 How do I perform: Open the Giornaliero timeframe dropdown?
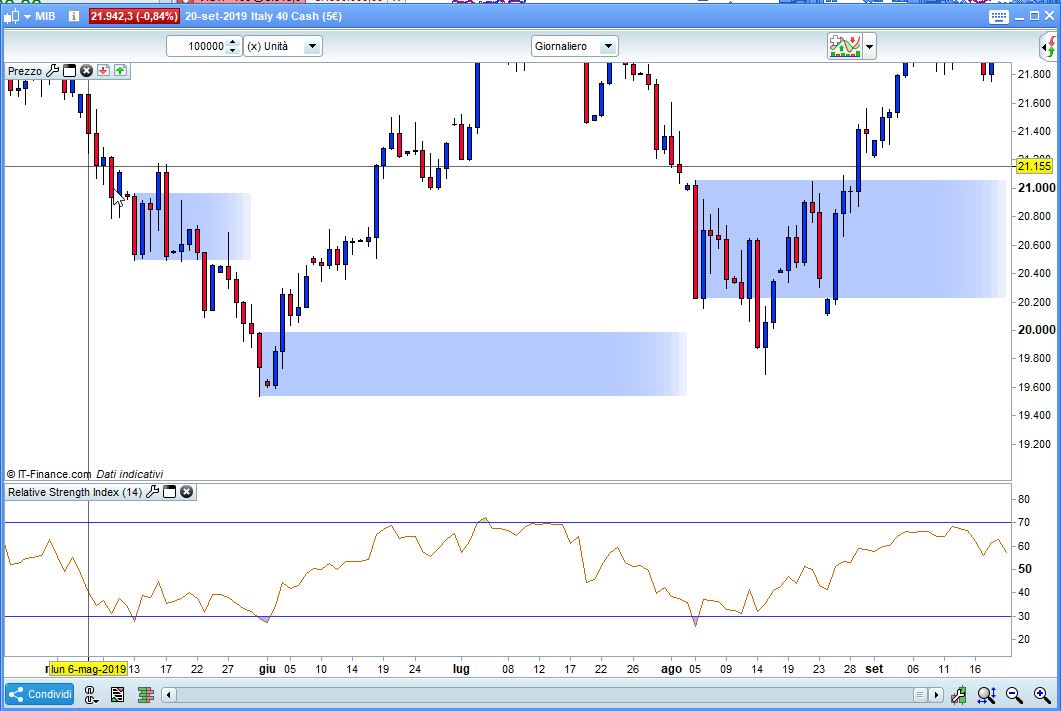point(574,46)
